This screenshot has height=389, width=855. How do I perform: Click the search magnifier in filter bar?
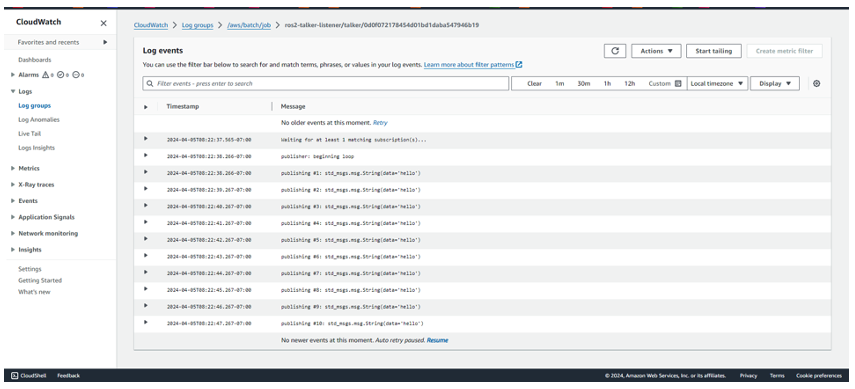tap(150, 83)
